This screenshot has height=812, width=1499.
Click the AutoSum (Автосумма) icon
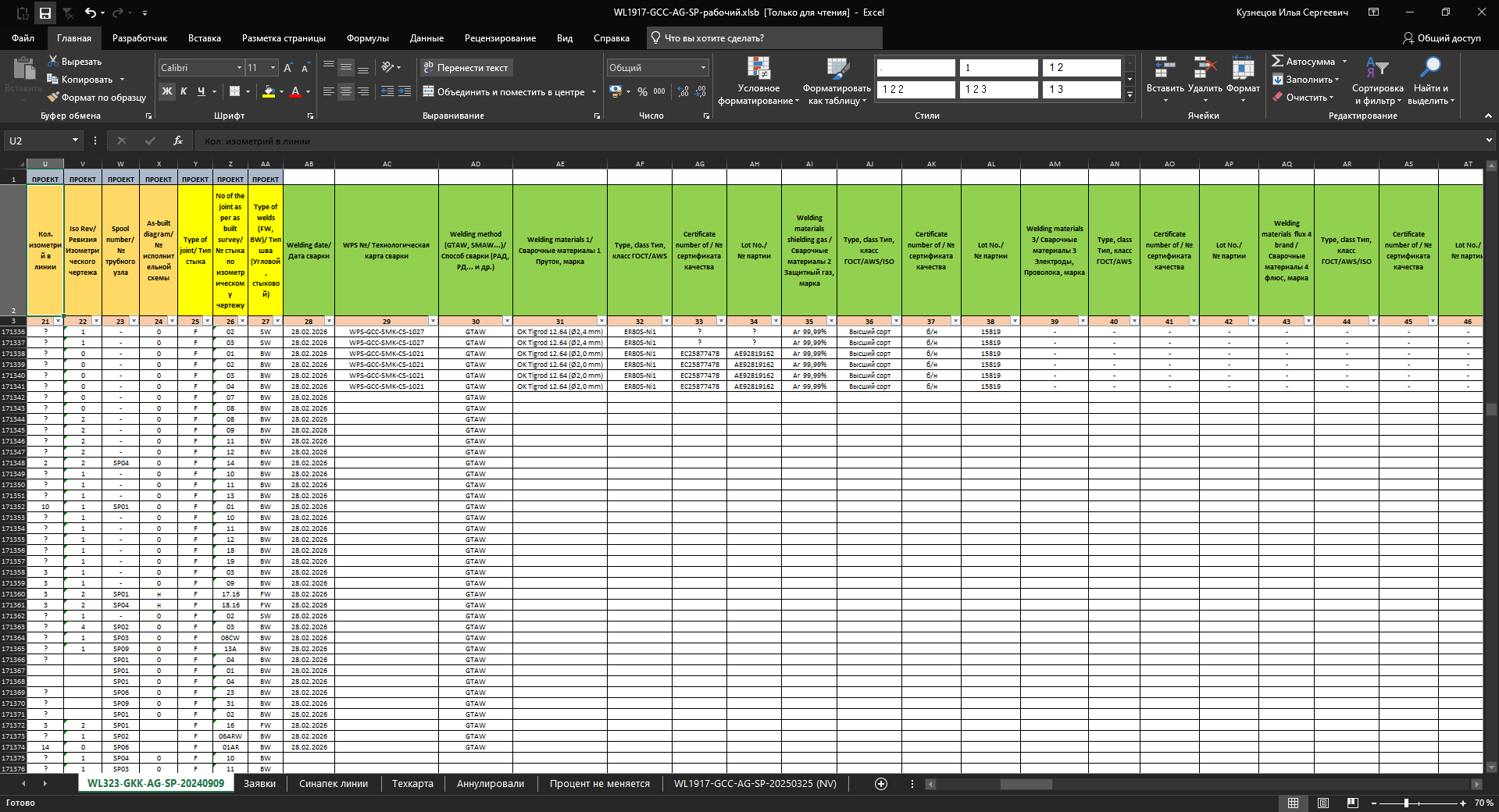[1278, 61]
